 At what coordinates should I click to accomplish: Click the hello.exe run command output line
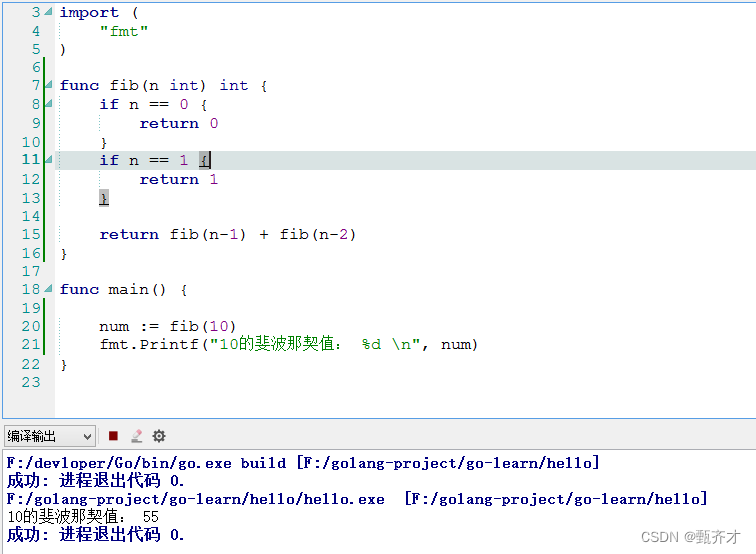point(357,499)
